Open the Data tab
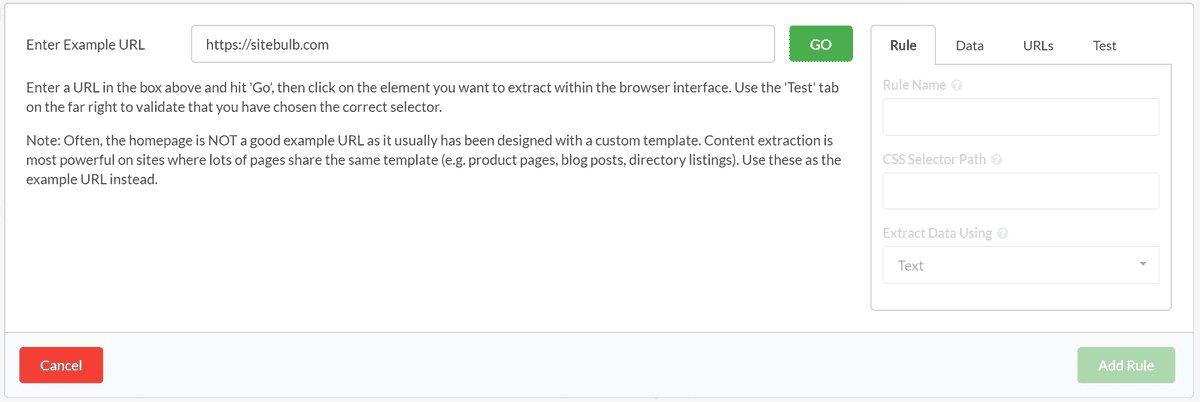 [x=969, y=45]
